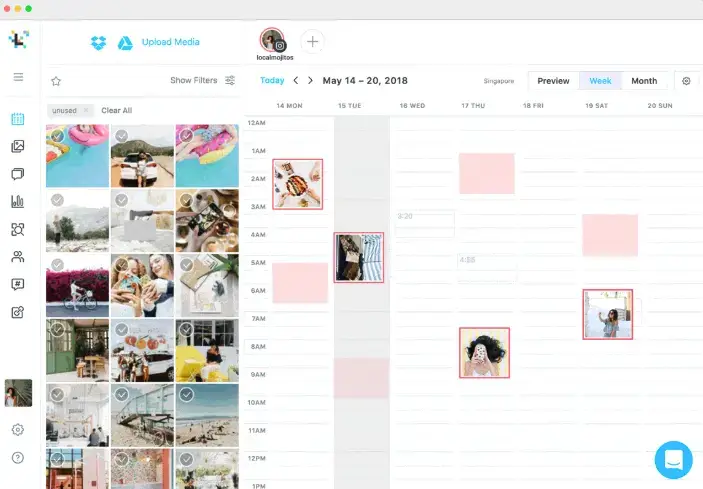This screenshot has width=703, height=489.
Task: Open the Saturday scheduled girl by wall post
Action: (608, 314)
